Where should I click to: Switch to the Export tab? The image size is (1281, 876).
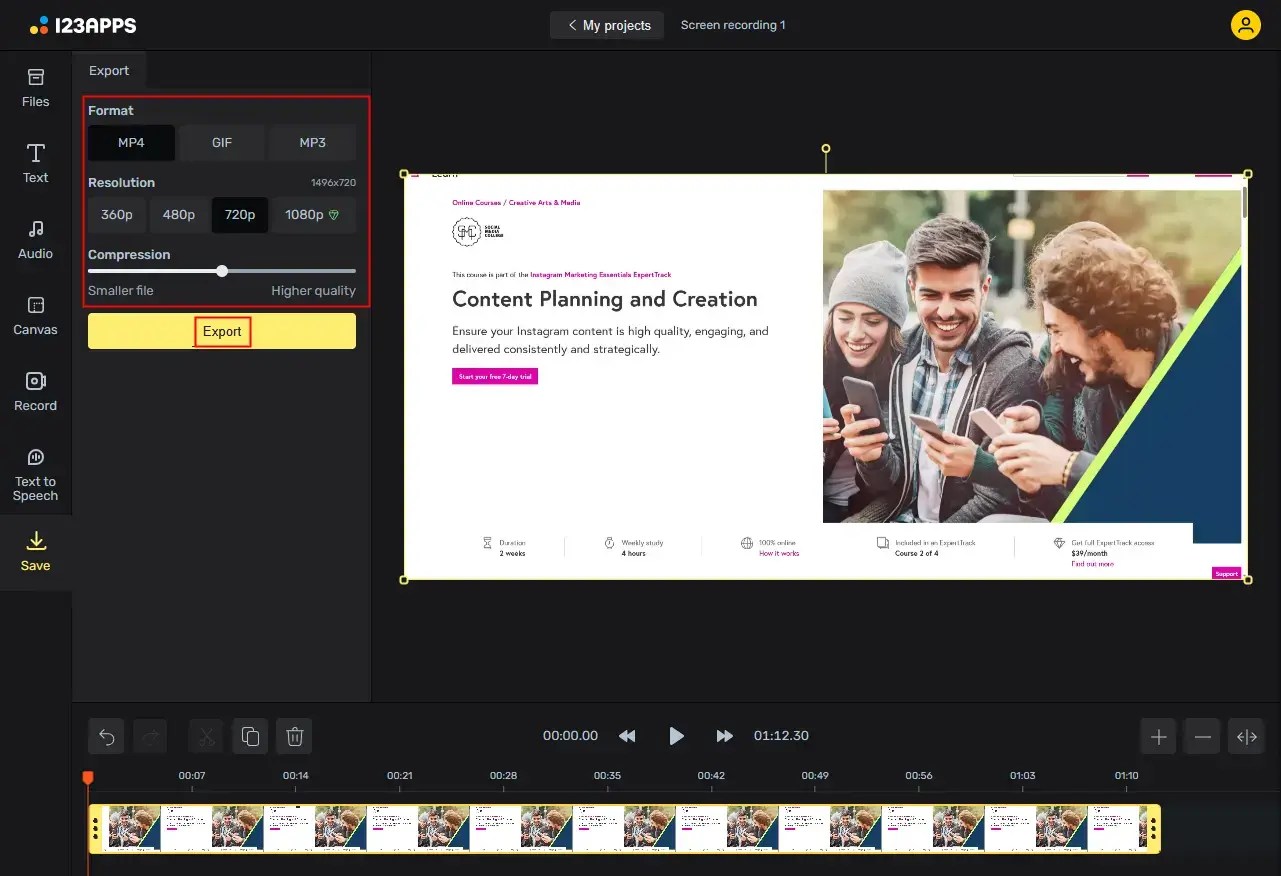coord(109,70)
